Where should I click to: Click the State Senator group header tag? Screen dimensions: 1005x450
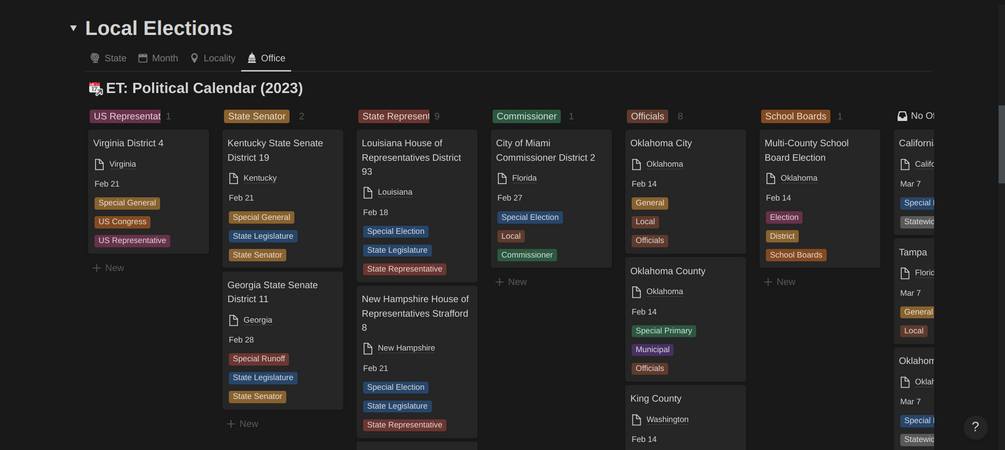click(256, 116)
